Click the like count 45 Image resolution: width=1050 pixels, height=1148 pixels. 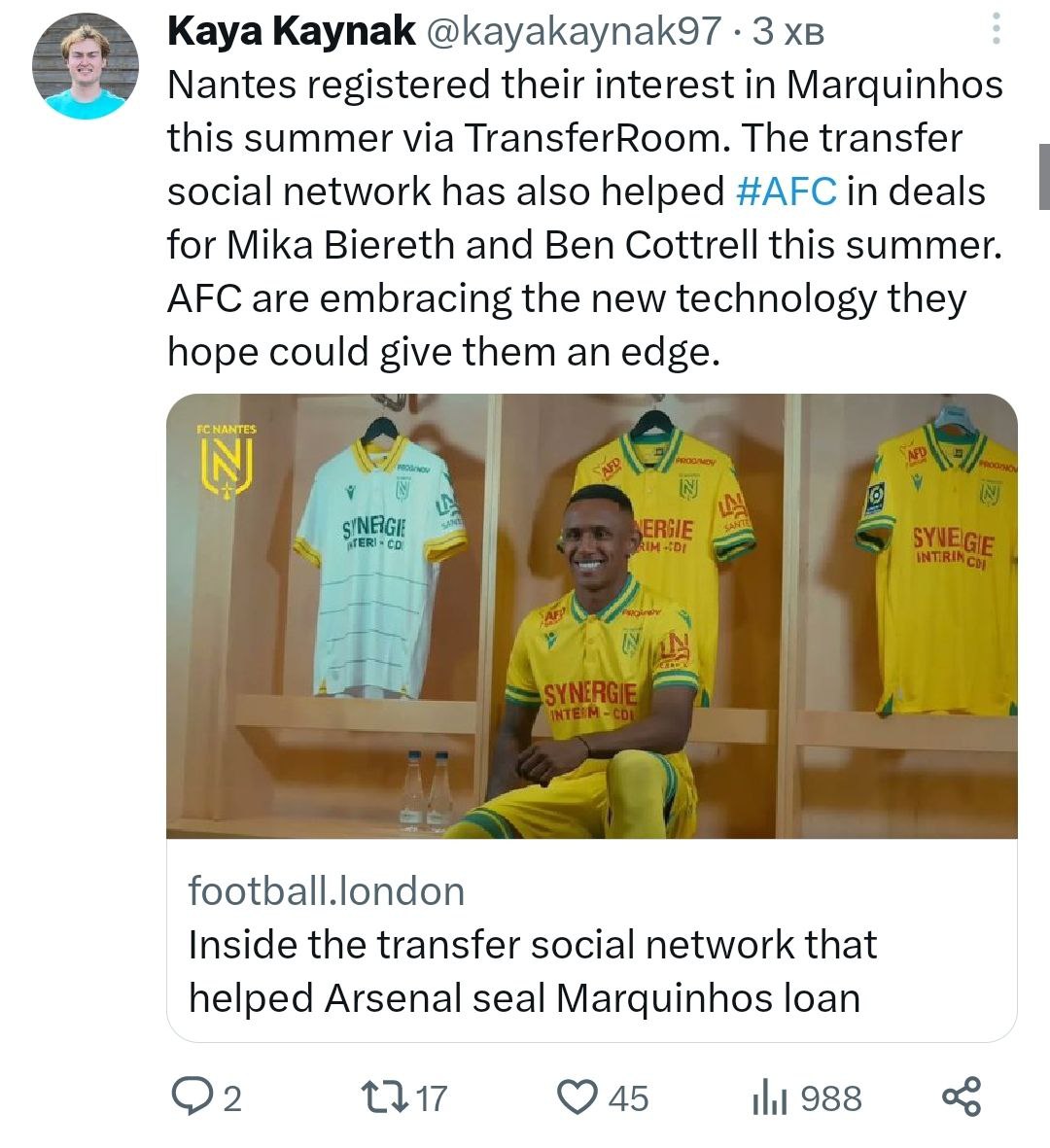629,1098
